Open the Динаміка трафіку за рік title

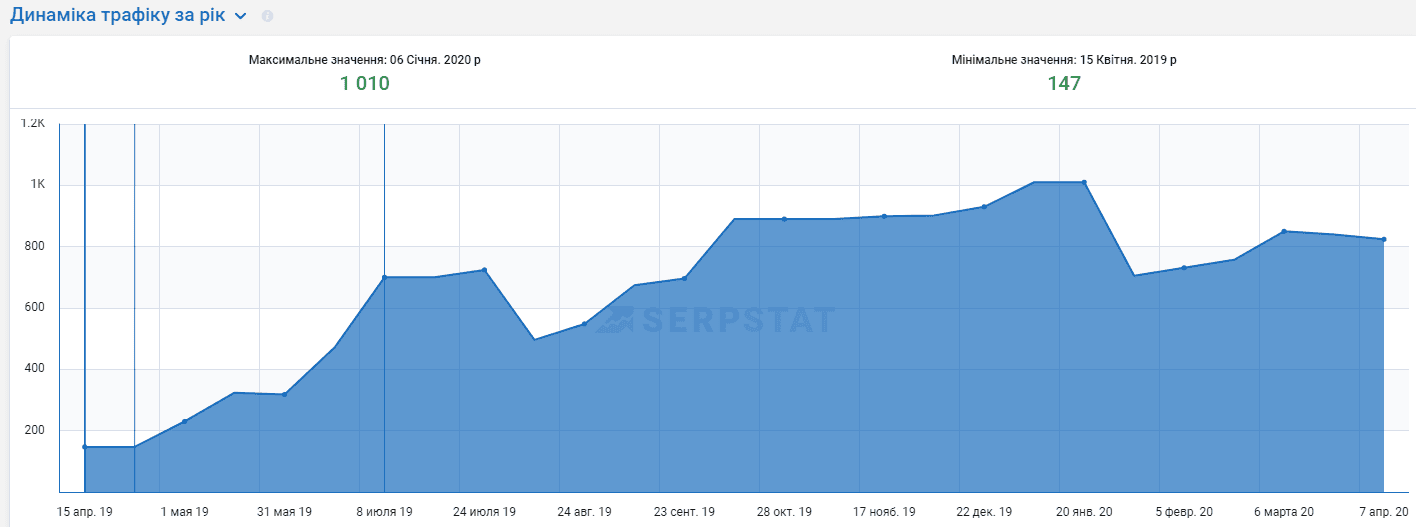(118, 16)
